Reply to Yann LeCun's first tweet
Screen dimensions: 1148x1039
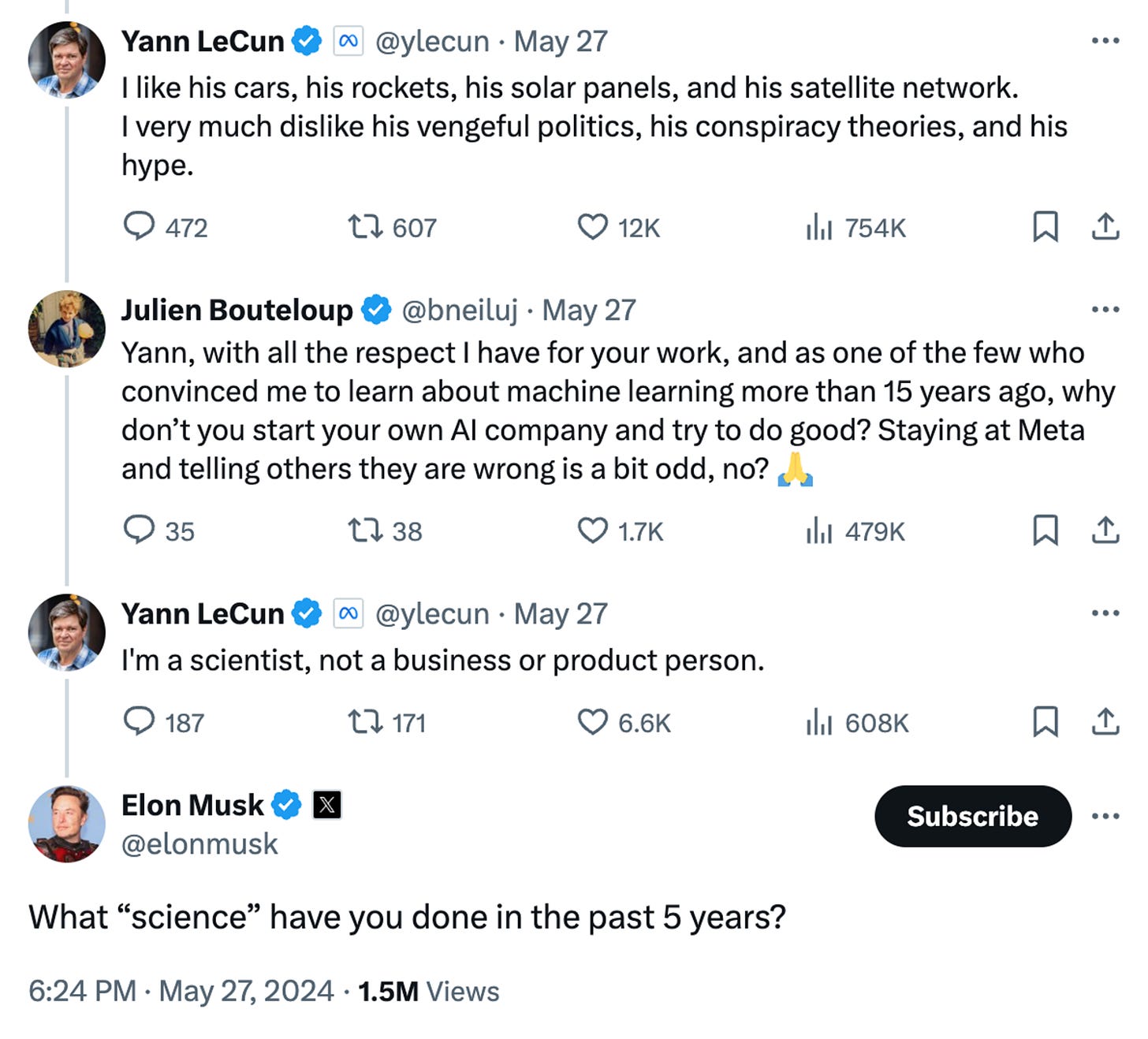coord(140,226)
